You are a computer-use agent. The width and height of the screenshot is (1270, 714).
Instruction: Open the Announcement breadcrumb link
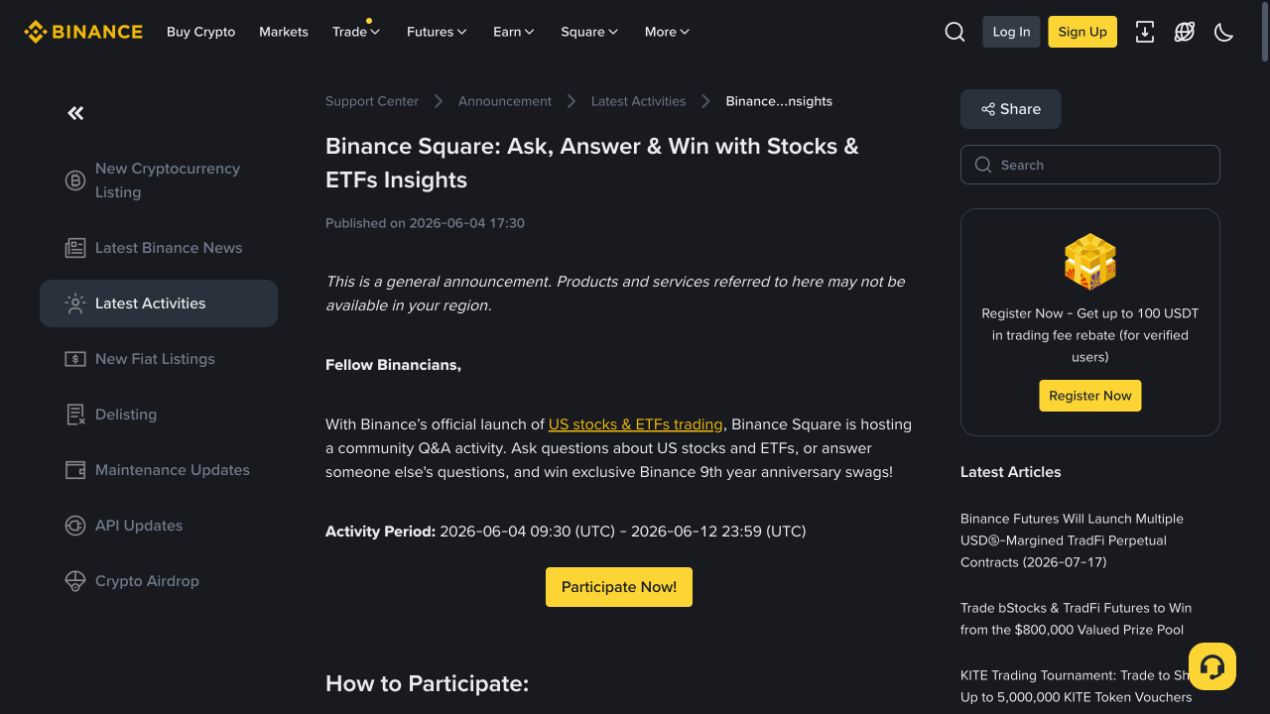[x=505, y=101]
